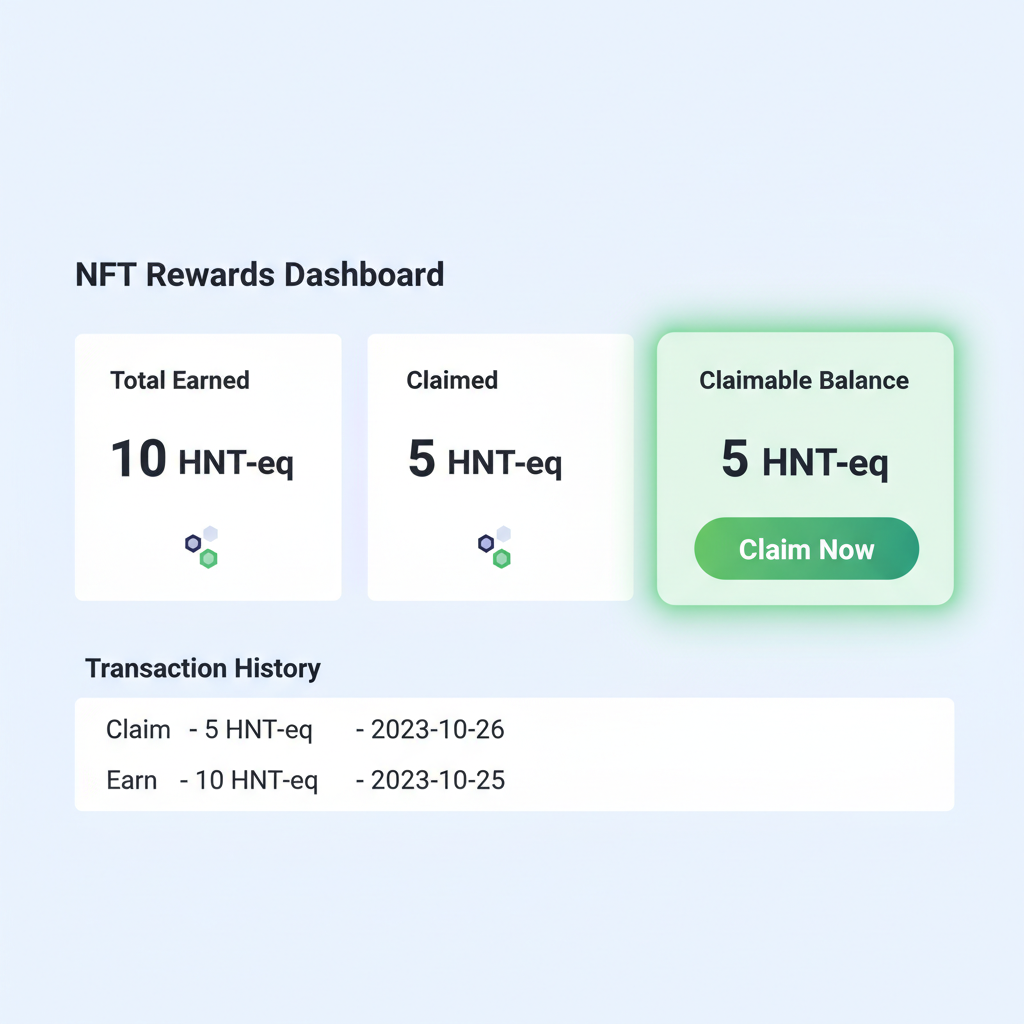Click the 10 HNT-eq amount on the Earn row
Viewport: 1024px width, 1024px height.
point(259,780)
